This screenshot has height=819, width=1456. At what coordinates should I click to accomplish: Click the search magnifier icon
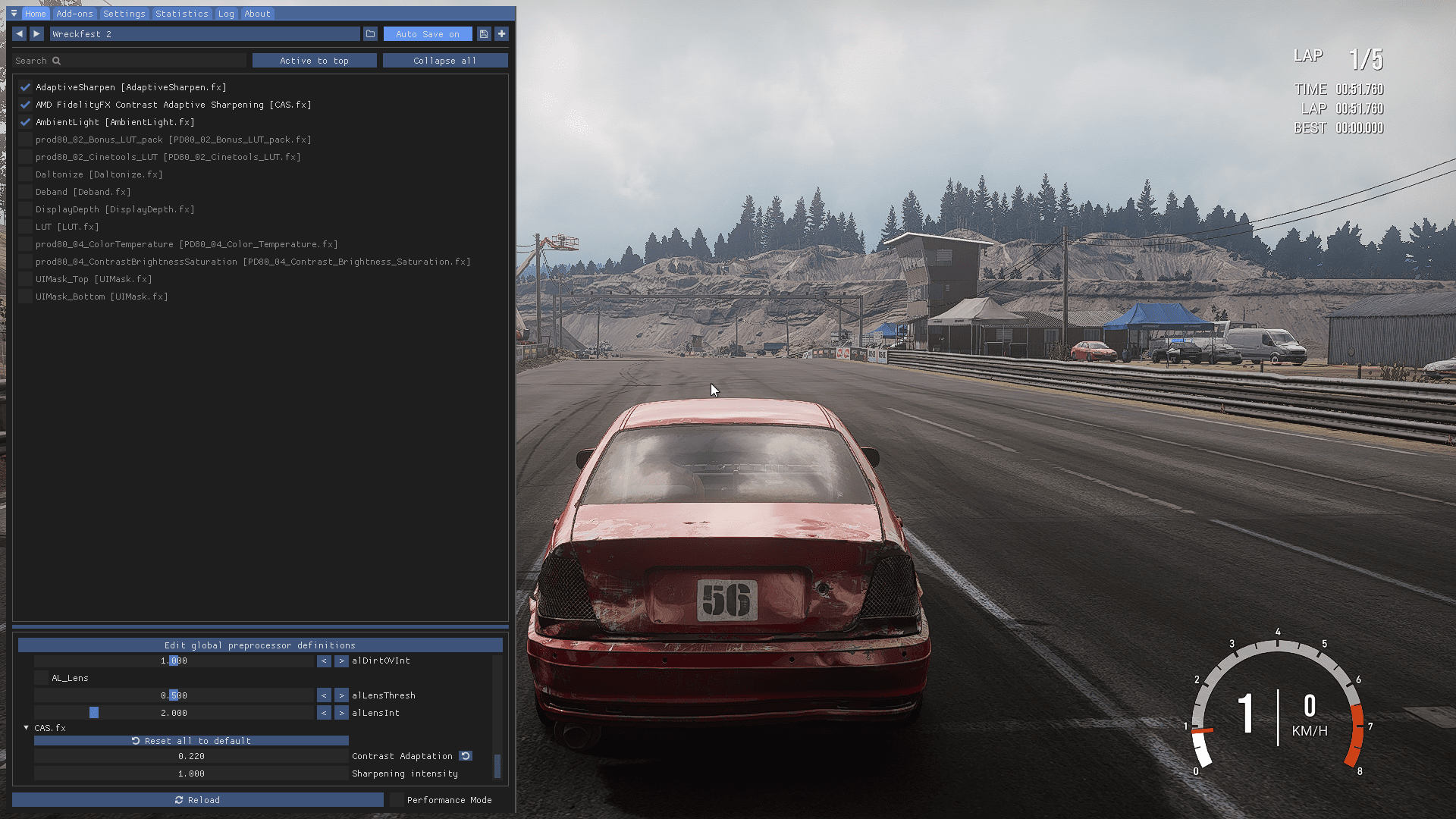pyautogui.click(x=56, y=61)
